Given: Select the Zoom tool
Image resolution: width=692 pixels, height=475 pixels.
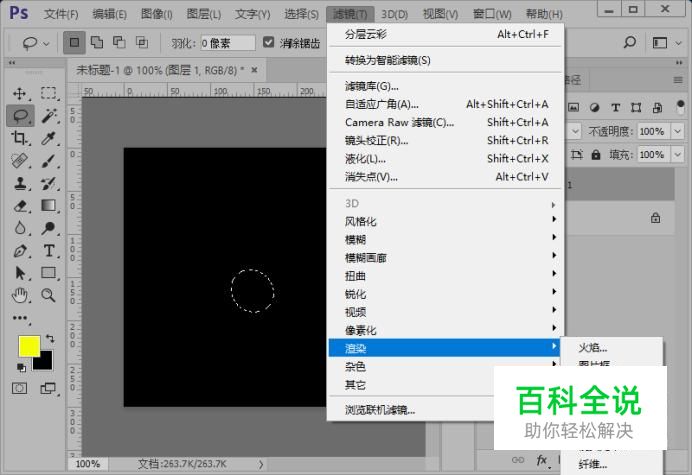Looking at the screenshot, I should (49, 295).
